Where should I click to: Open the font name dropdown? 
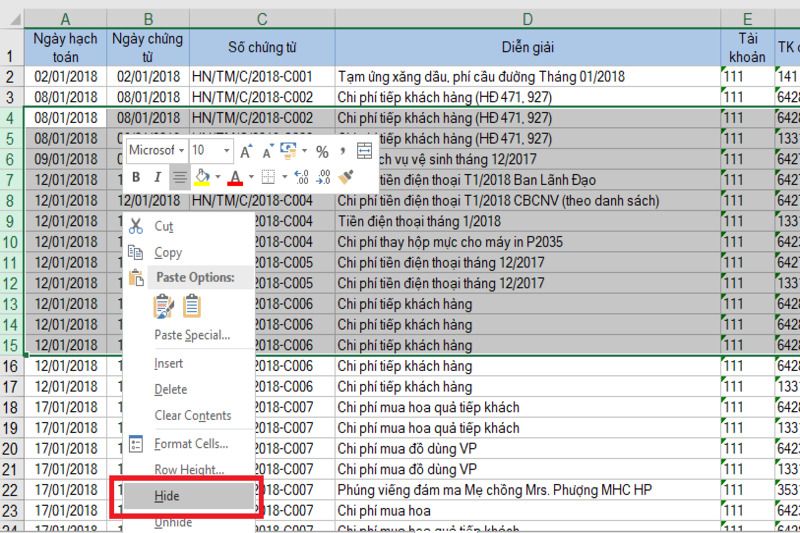point(181,151)
